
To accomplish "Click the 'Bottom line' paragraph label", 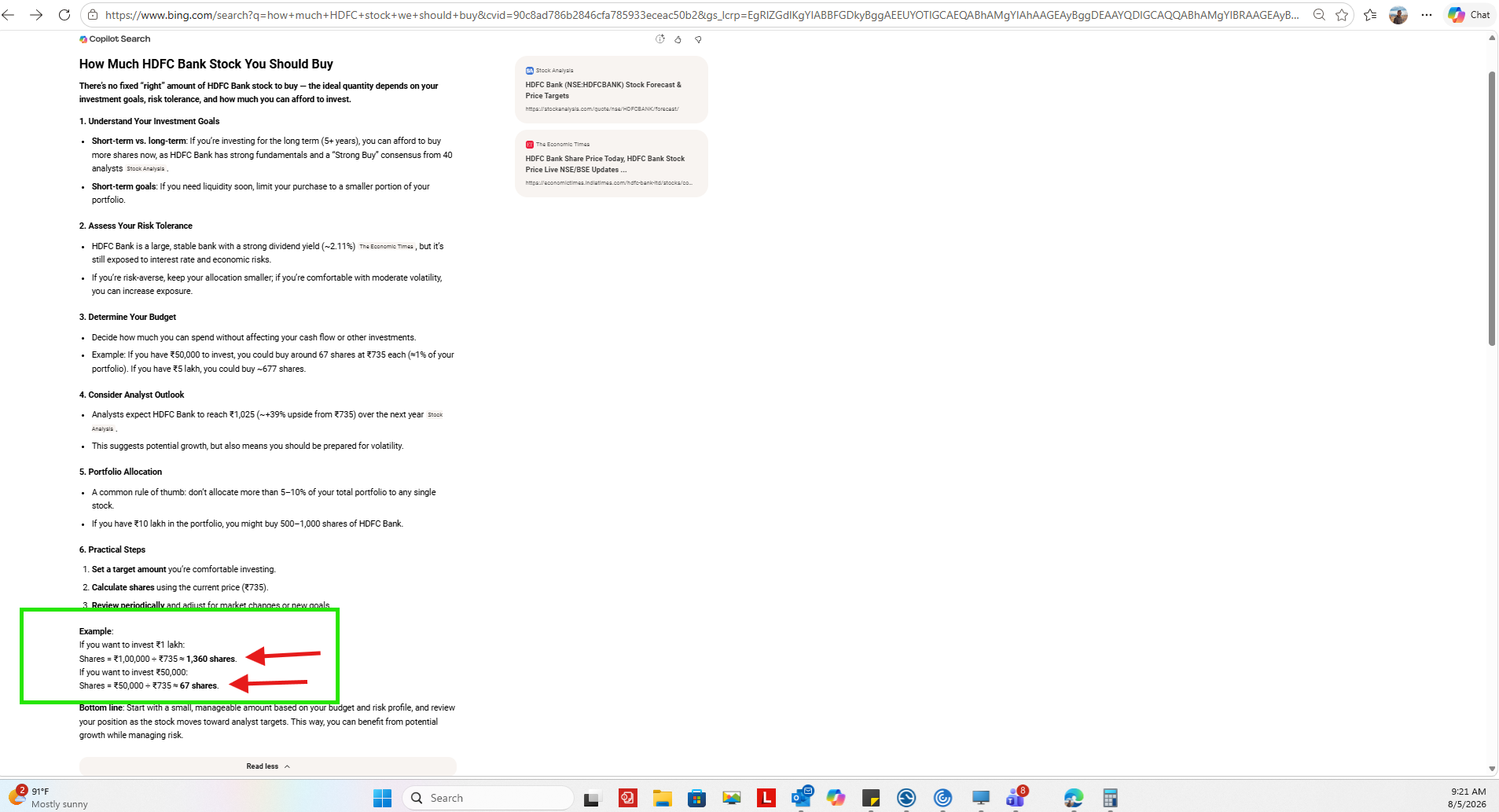I will [x=101, y=708].
